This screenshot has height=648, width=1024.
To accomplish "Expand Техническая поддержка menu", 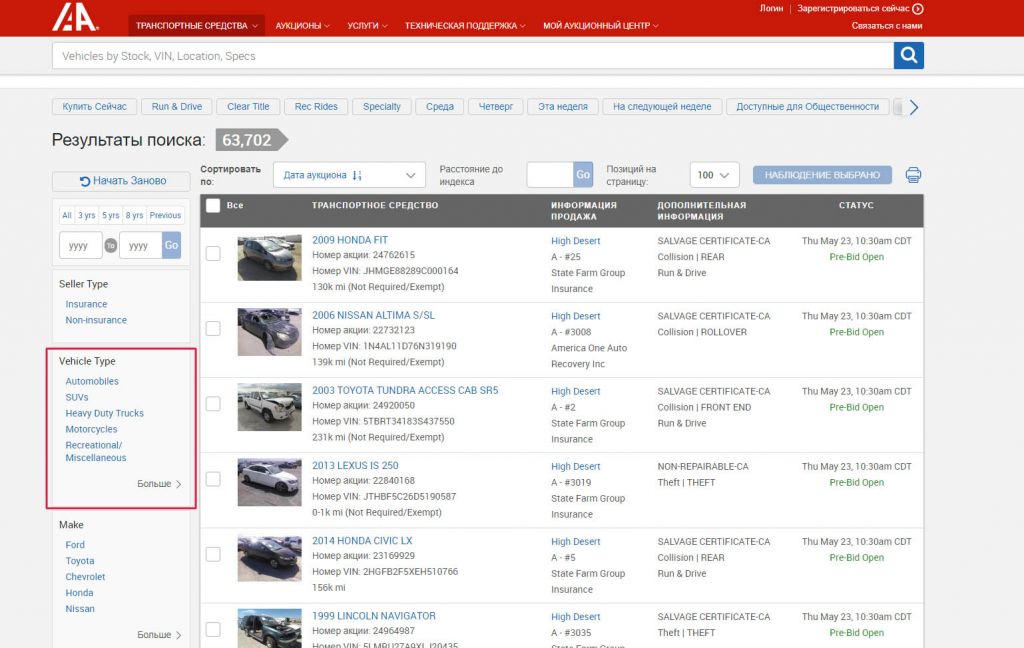I will [465, 25].
